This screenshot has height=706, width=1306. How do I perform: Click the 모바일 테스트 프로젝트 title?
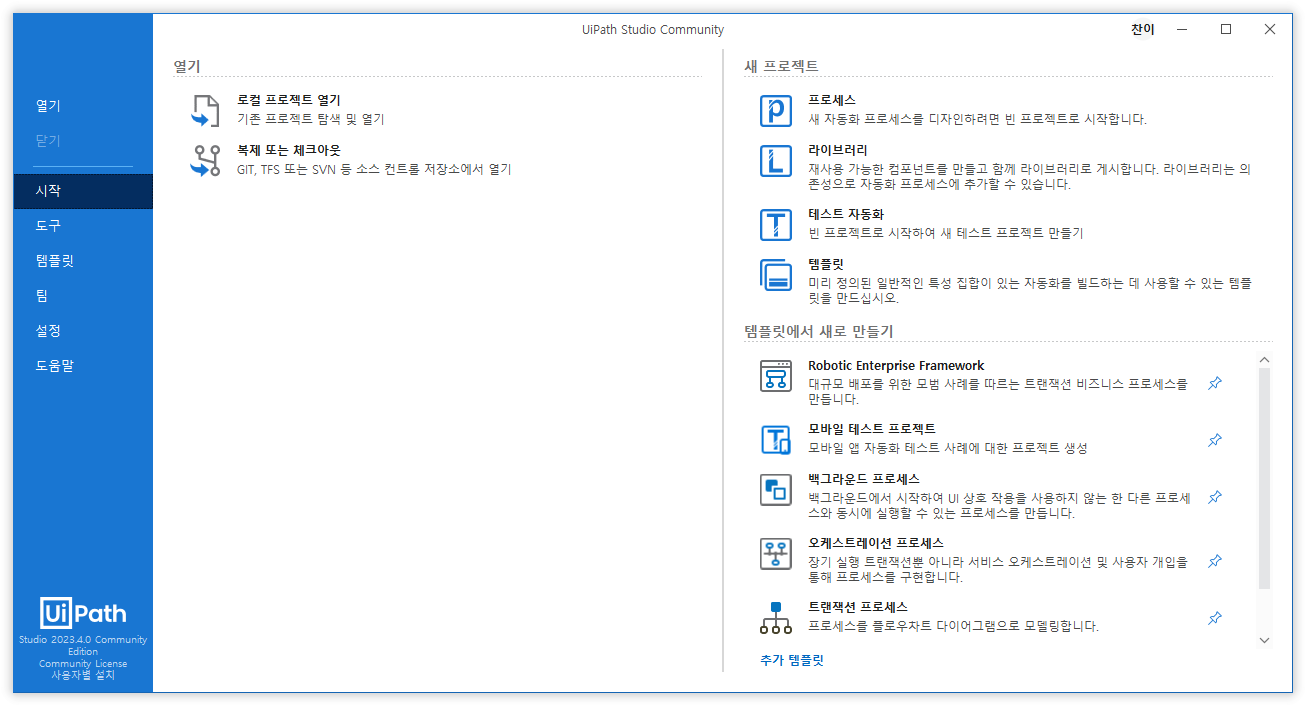point(872,429)
